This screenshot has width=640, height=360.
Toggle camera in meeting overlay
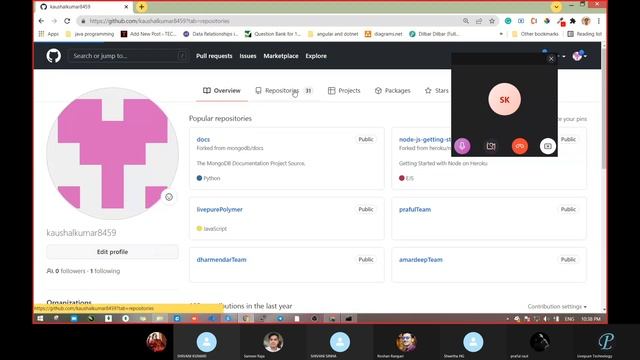[491, 146]
